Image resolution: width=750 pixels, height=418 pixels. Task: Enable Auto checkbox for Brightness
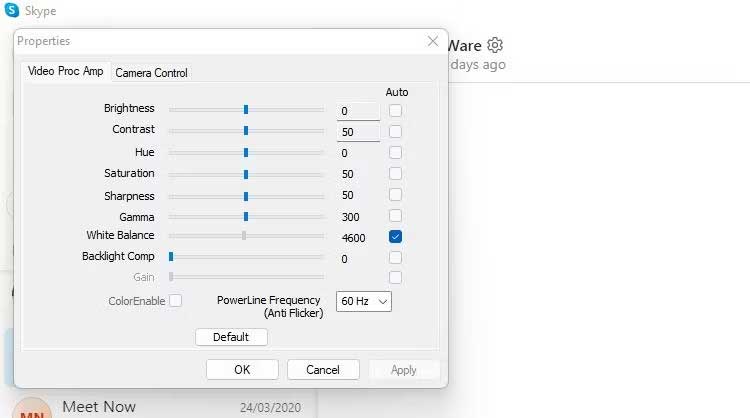(396, 110)
